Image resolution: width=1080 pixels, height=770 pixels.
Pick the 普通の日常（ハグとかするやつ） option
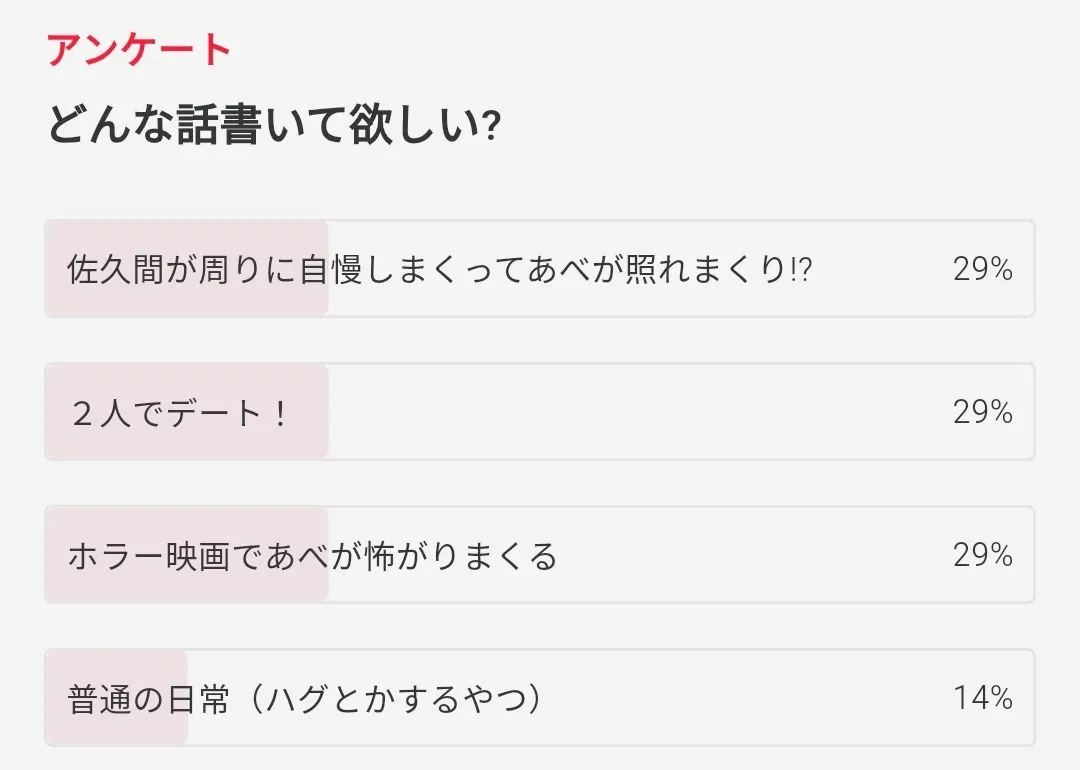point(305,698)
